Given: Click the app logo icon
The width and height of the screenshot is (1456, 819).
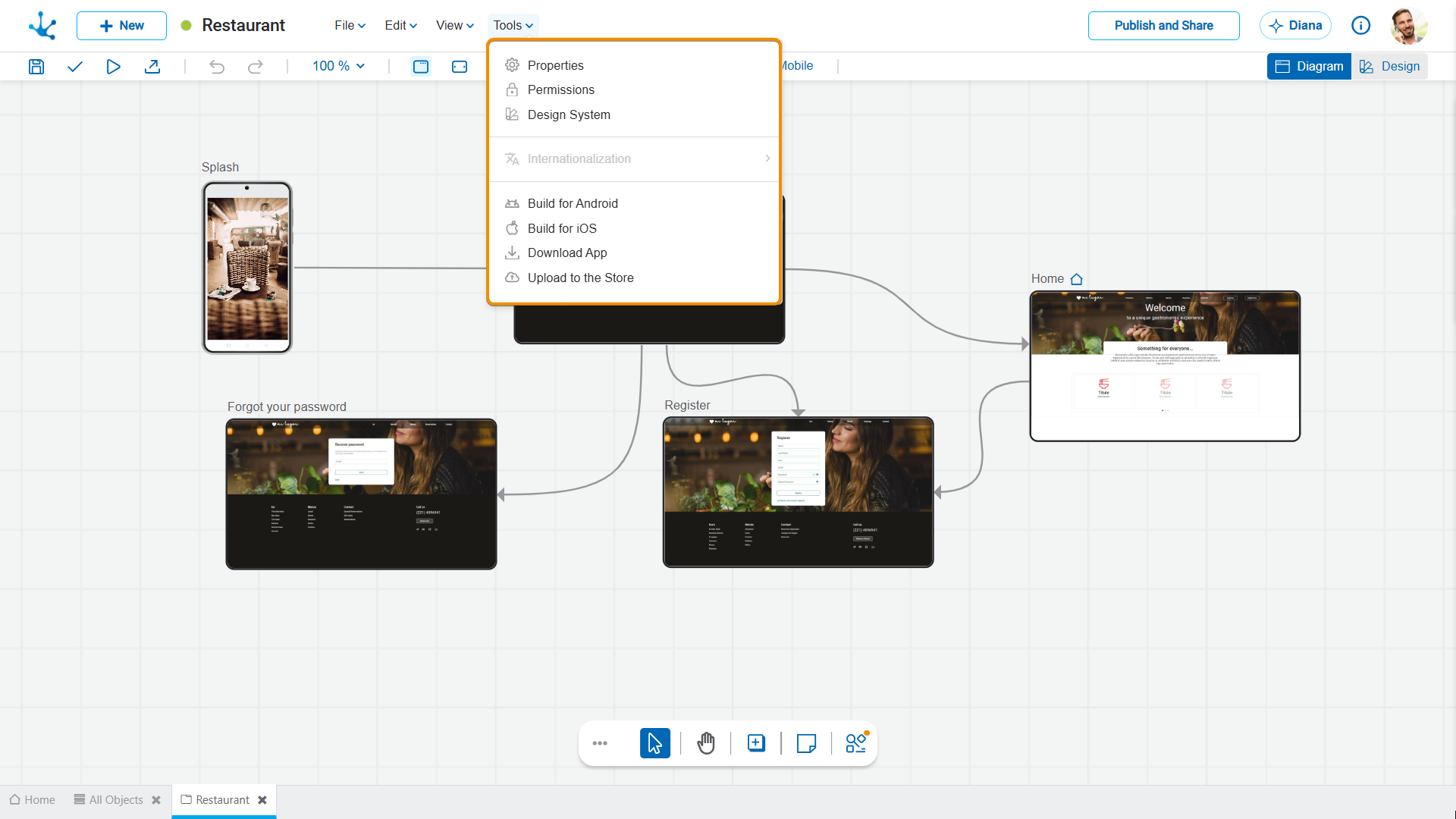Looking at the screenshot, I should coord(42,26).
